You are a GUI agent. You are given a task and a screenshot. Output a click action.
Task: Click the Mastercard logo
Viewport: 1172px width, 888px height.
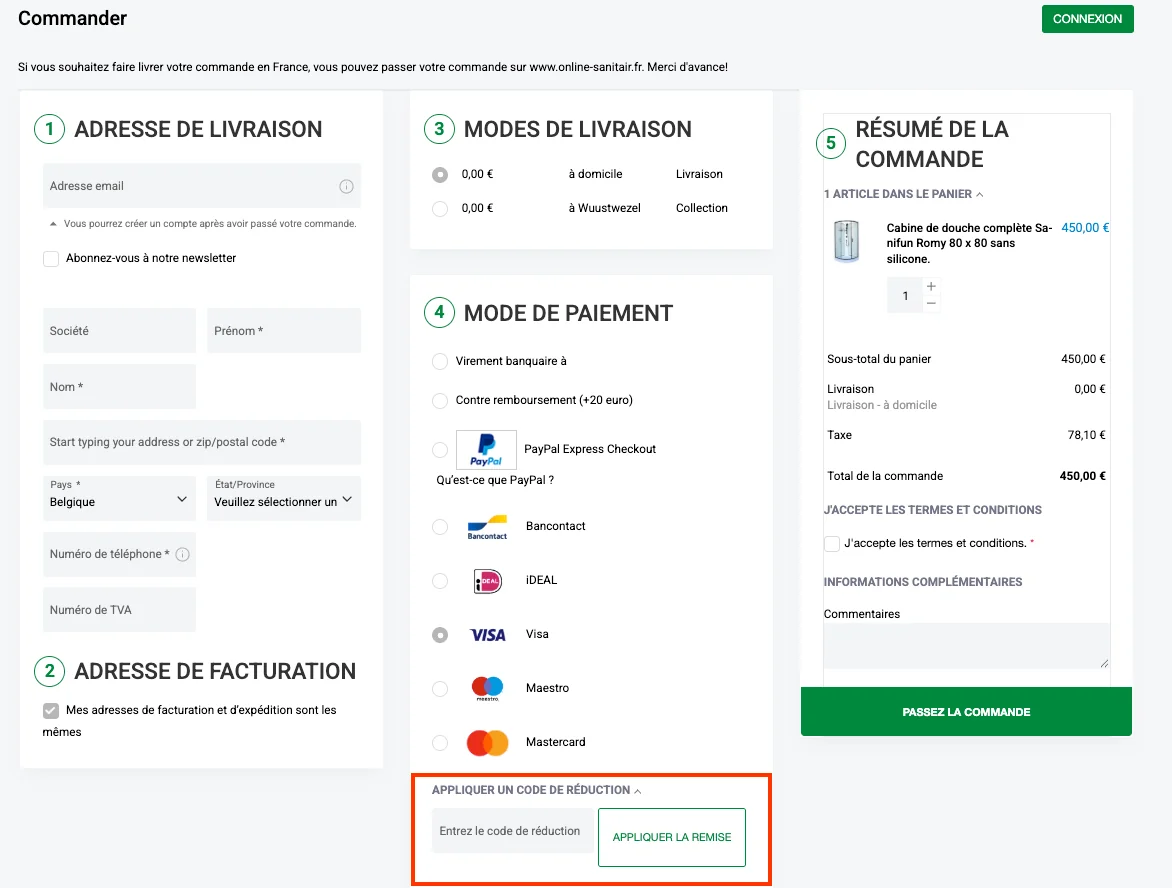click(487, 743)
